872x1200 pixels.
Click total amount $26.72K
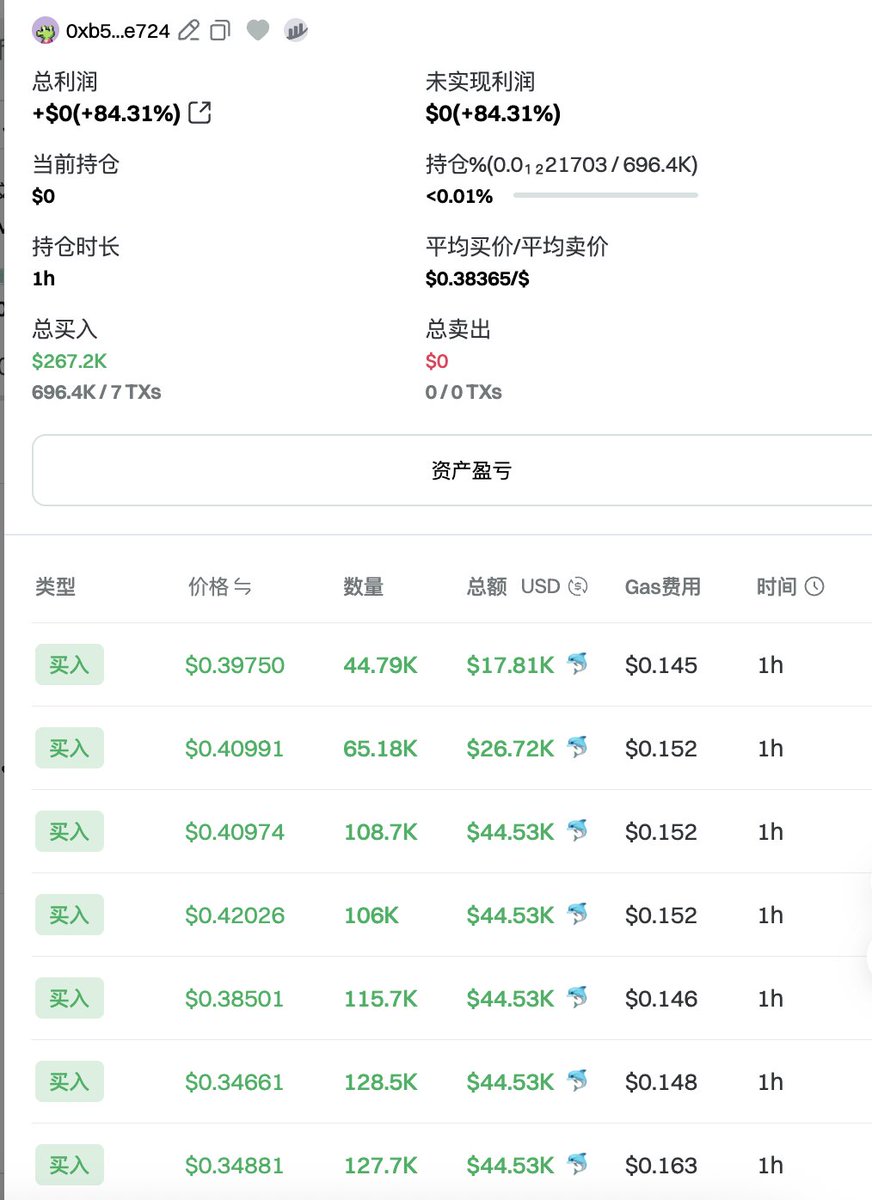(x=510, y=748)
